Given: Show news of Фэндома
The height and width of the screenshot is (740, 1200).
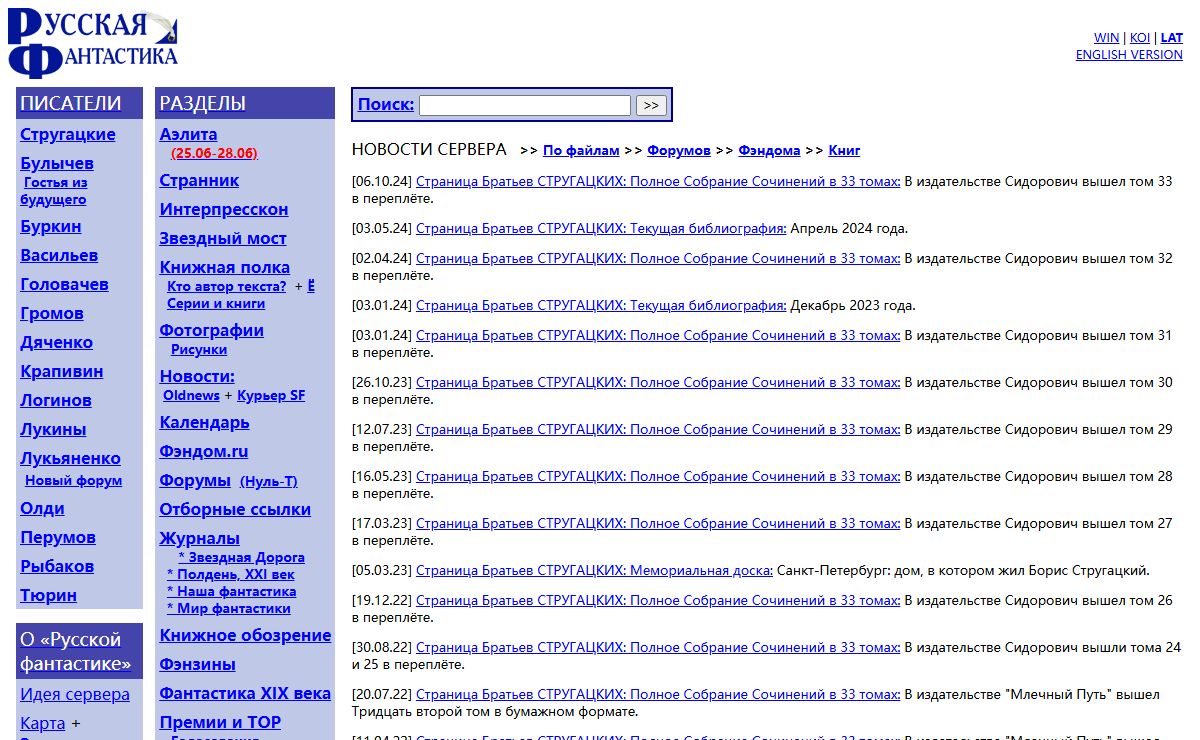Looking at the screenshot, I should pos(769,150).
